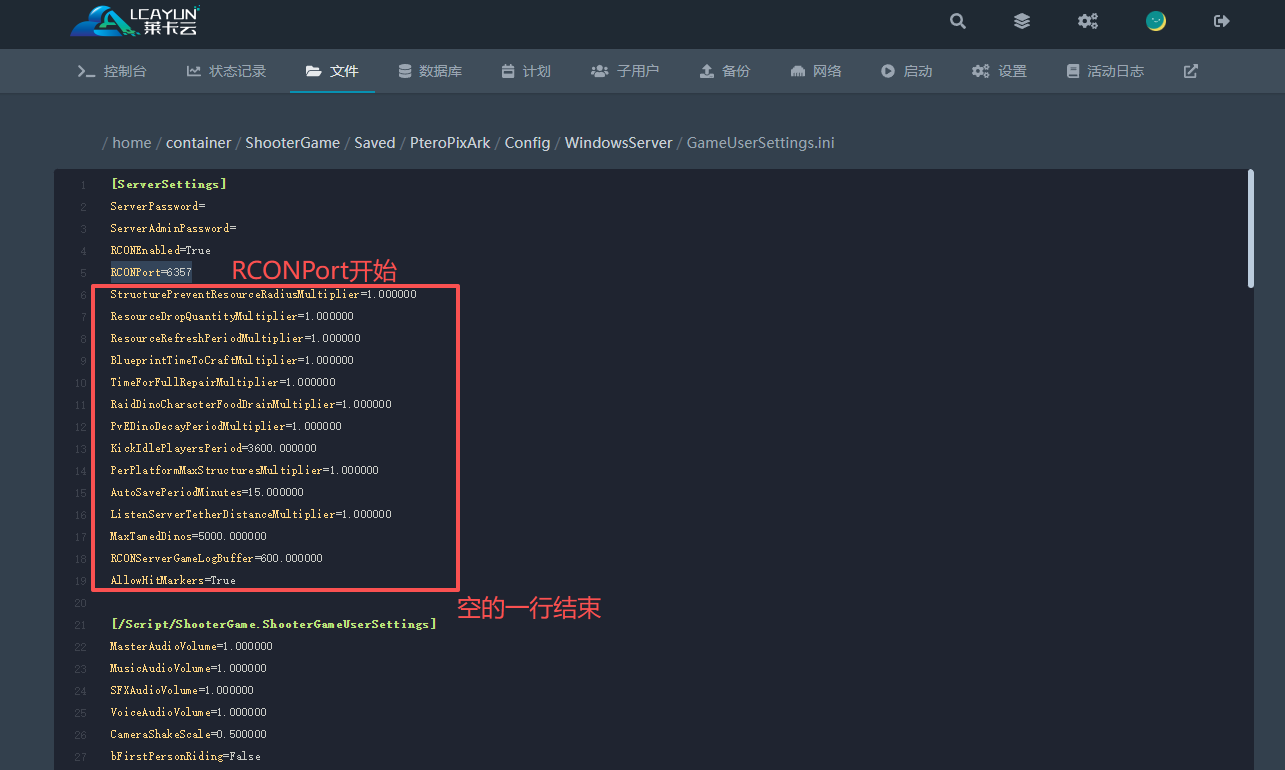Click the container breadcrumb link
1285x770 pixels.
(x=198, y=143)
